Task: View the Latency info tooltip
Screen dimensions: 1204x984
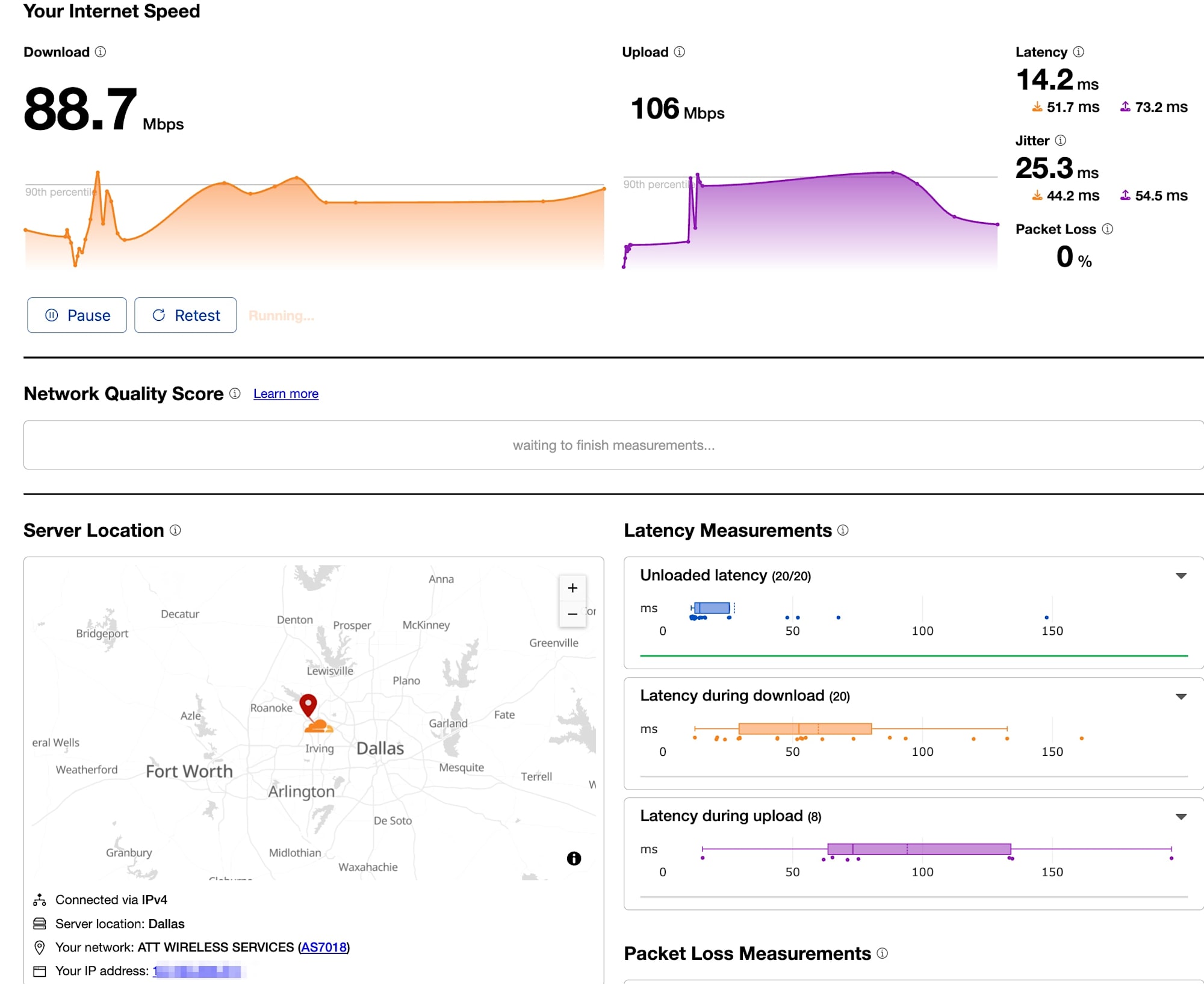Action: (1079, 52)
